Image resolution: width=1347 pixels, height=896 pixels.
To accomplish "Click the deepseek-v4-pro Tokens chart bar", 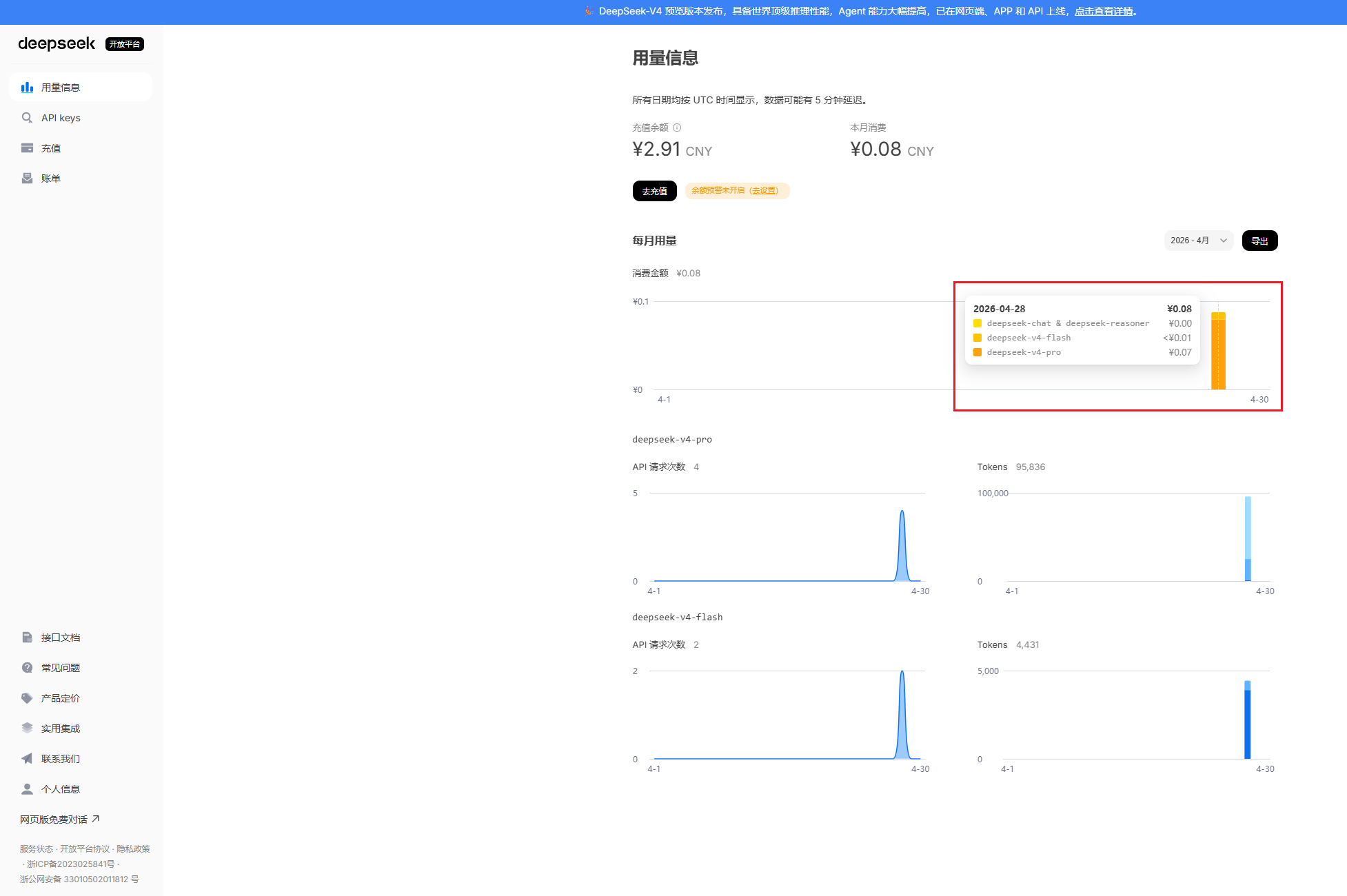I will point(1248,538).
